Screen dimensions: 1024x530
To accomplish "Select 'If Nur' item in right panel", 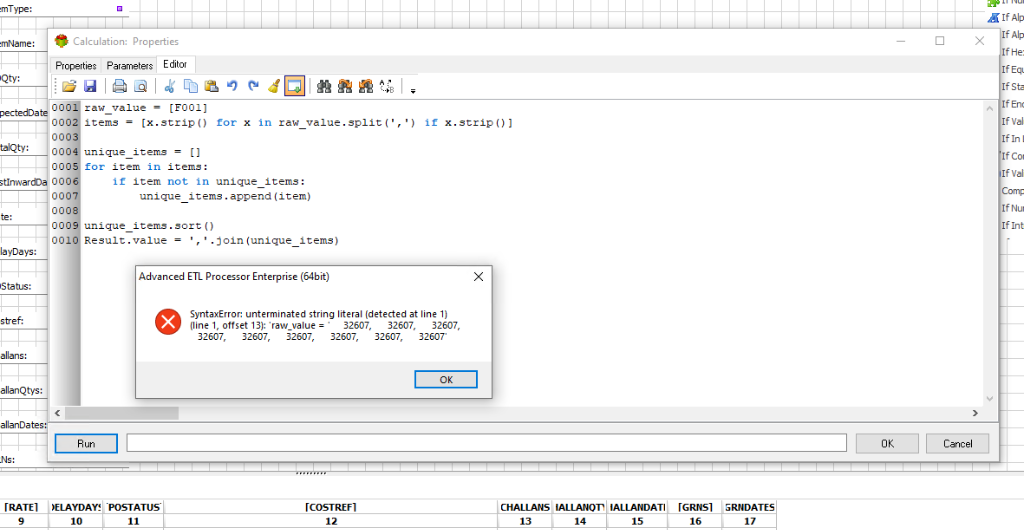I will pyautogui.click(x=1012, y=209).
